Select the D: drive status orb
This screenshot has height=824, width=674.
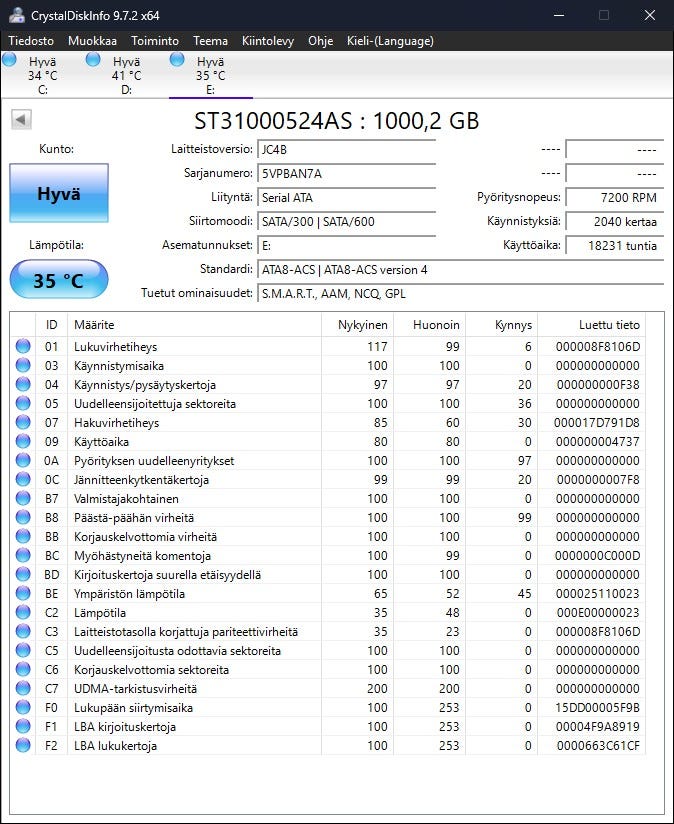[94, 60]
